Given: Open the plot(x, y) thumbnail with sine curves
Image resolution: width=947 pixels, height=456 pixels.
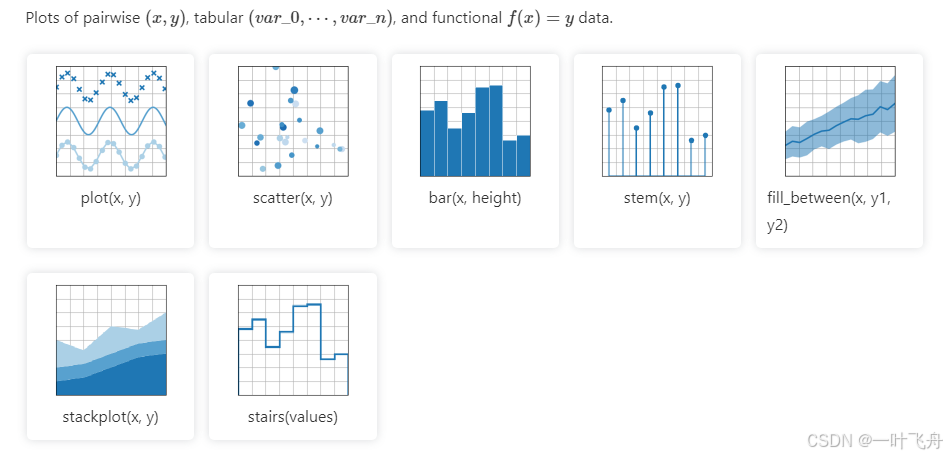Looking at the screenshot, I should coord(111,121).
